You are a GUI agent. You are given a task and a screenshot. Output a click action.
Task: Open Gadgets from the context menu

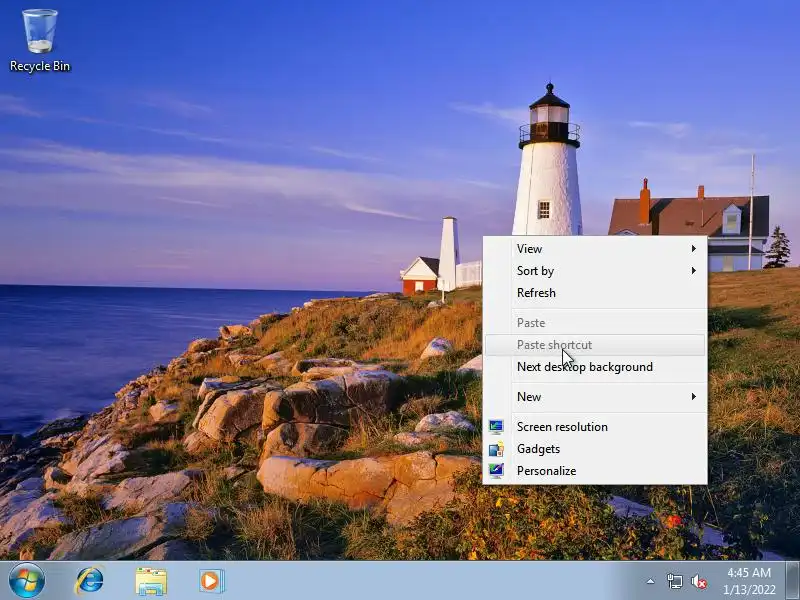pyautogui.click(x=595, y=448)
